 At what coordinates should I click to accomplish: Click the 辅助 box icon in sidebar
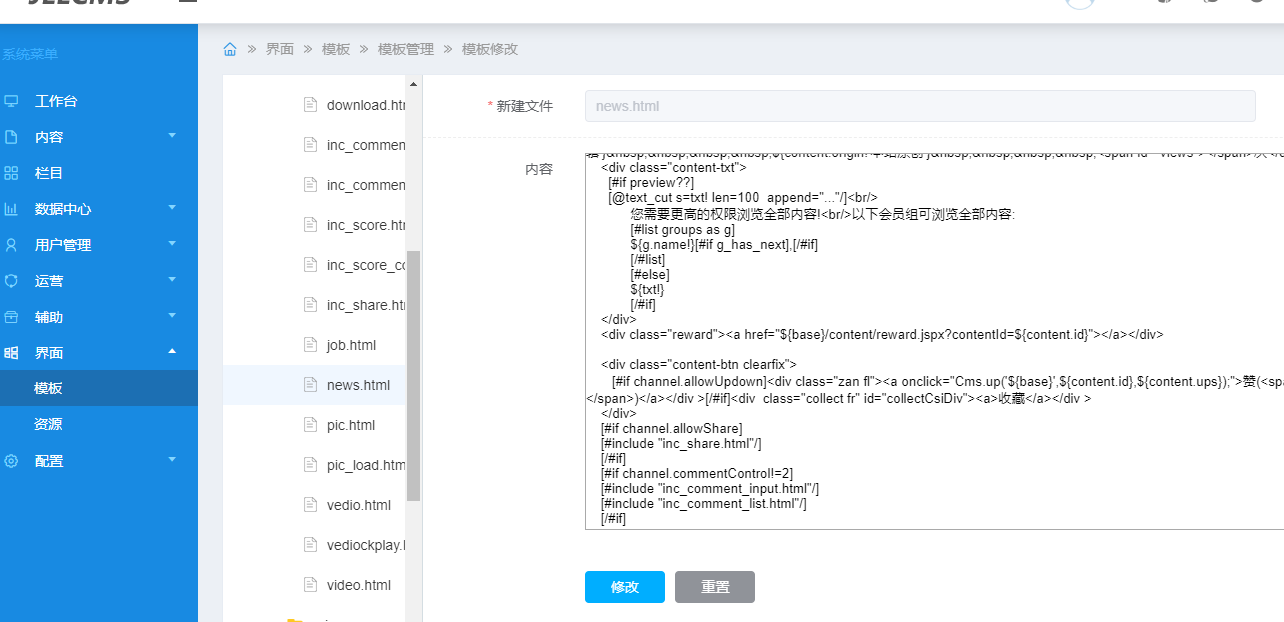click(11, 317)
